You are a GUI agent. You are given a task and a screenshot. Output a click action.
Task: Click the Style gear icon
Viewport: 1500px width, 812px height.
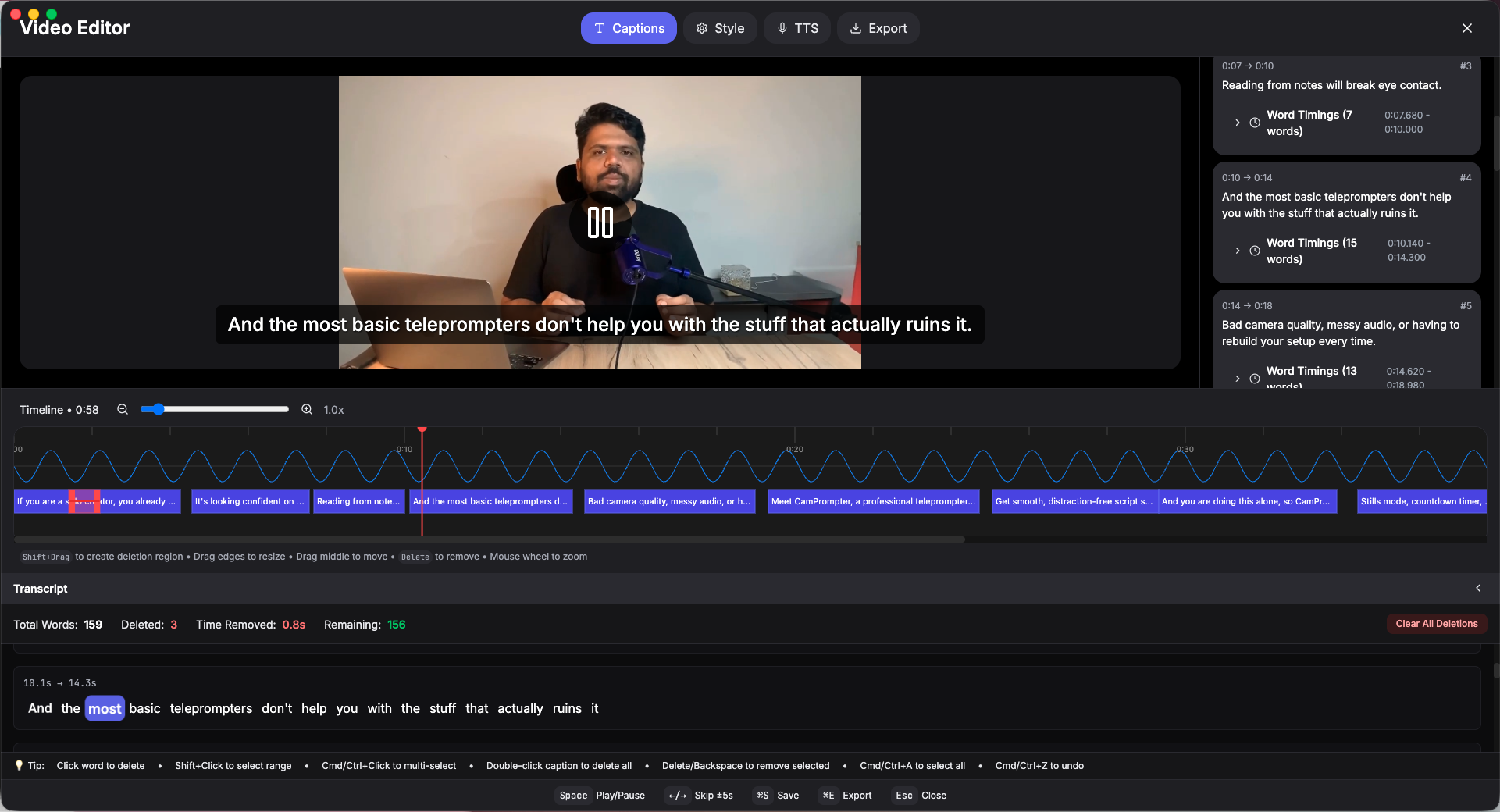(702, 28)
